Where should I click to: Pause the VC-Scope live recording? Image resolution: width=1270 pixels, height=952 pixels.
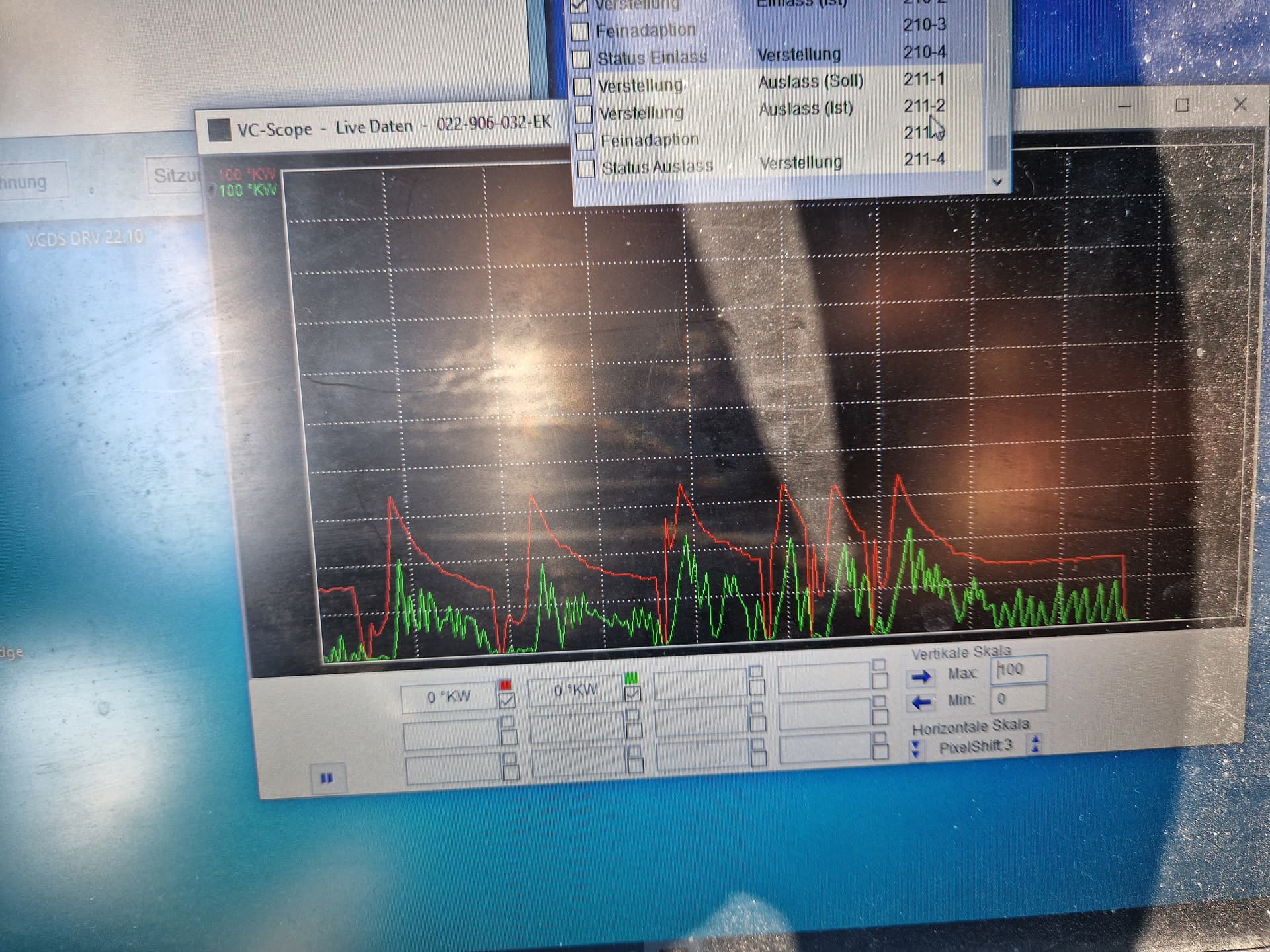click(327, 778)
